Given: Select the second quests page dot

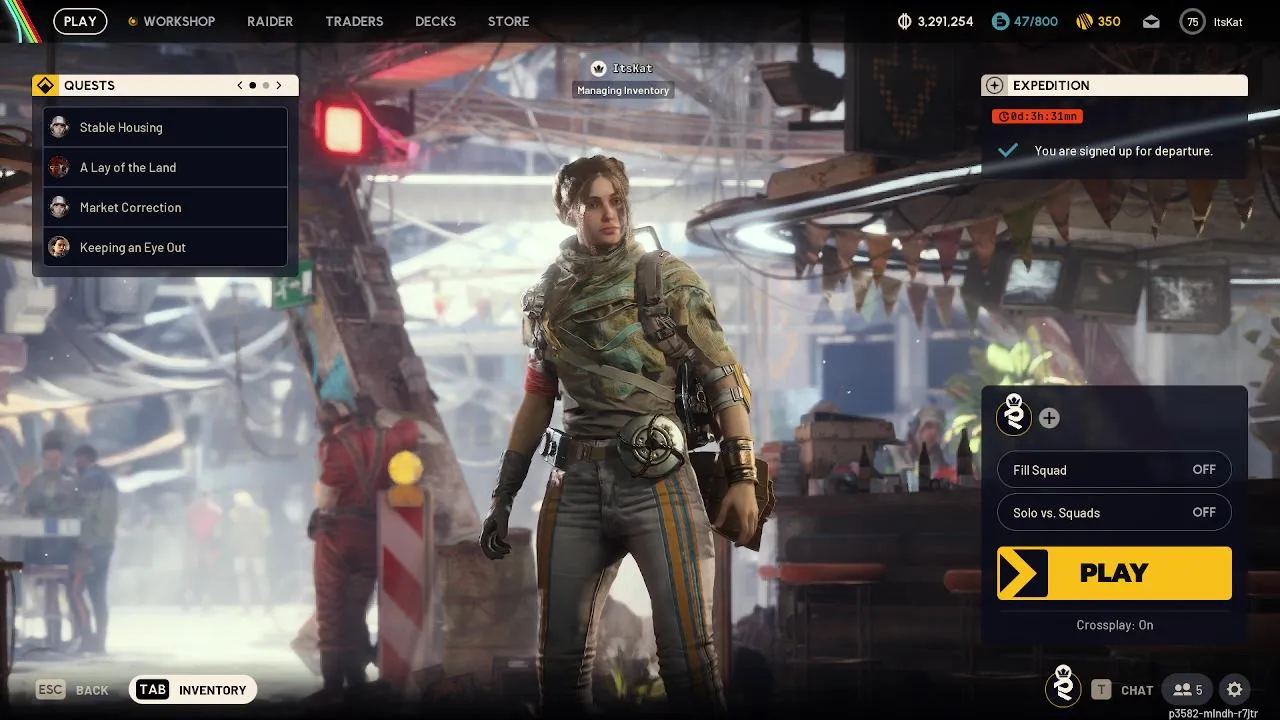Looking at the screenshot, I should pyautogui.click(x=265, y=85).
